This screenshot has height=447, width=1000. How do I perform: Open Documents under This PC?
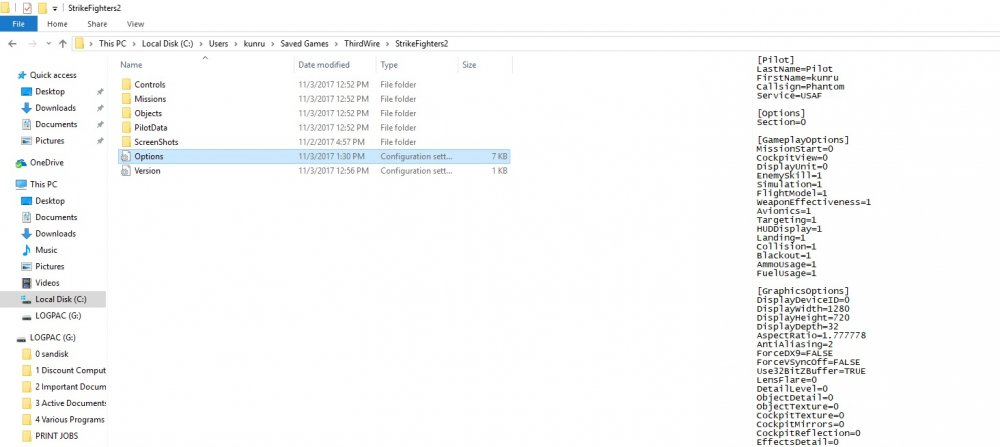point(56,217)
